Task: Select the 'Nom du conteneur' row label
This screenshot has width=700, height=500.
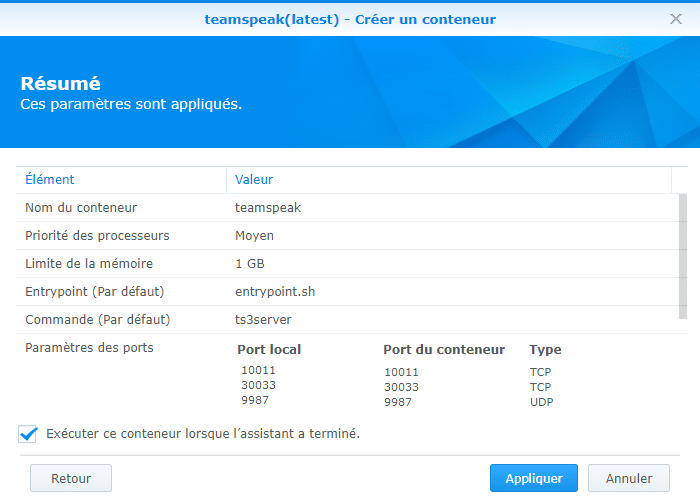Action: (x=81, y=208)
